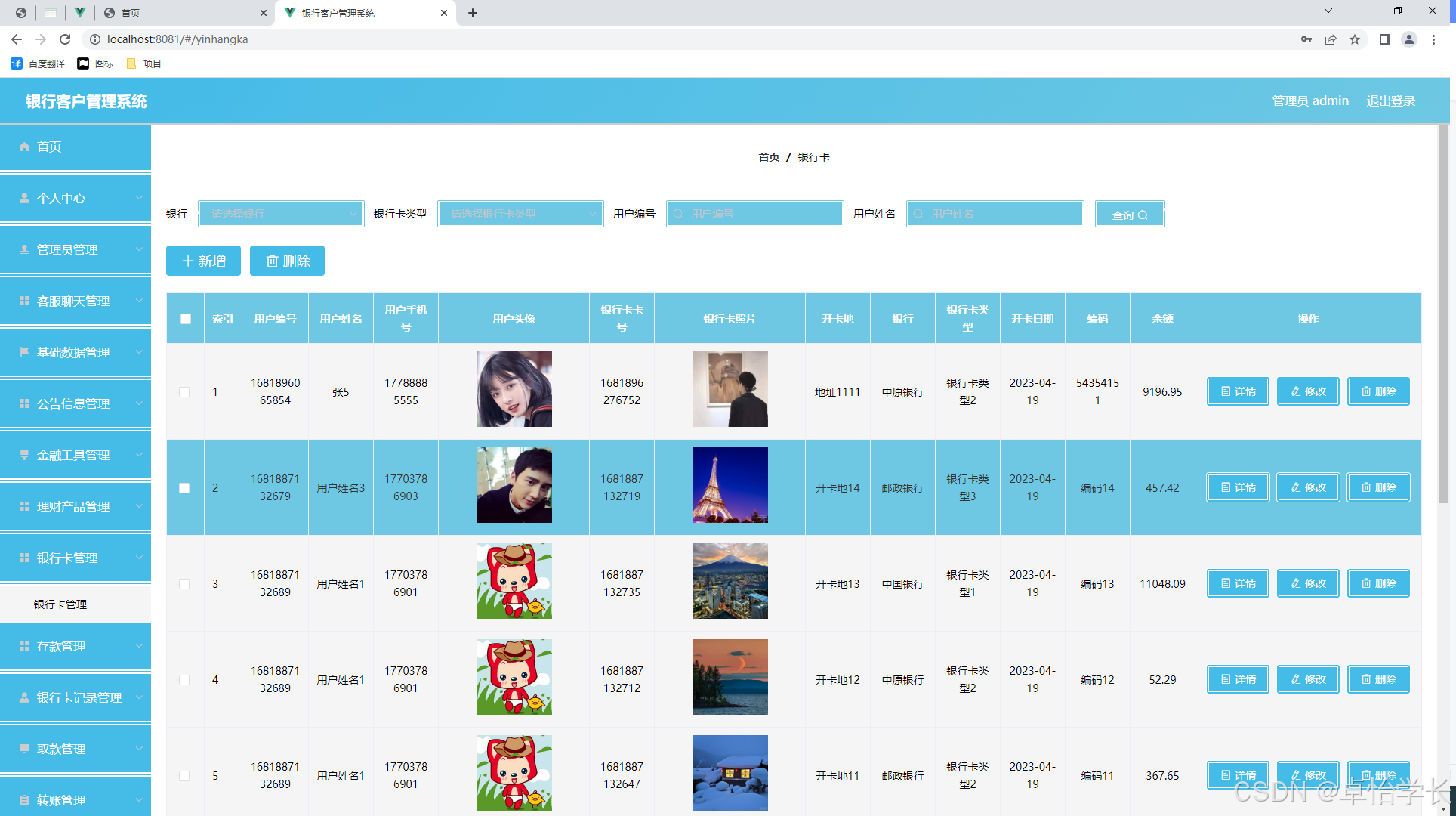Expand 客服聊天管理 sidebar chevron

click(139, 301)
